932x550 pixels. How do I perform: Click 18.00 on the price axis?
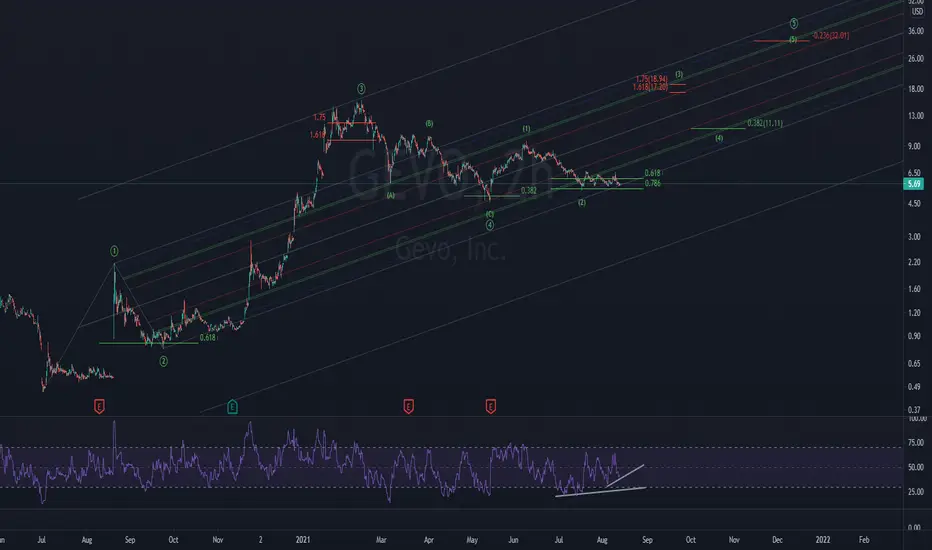(915, 89)
